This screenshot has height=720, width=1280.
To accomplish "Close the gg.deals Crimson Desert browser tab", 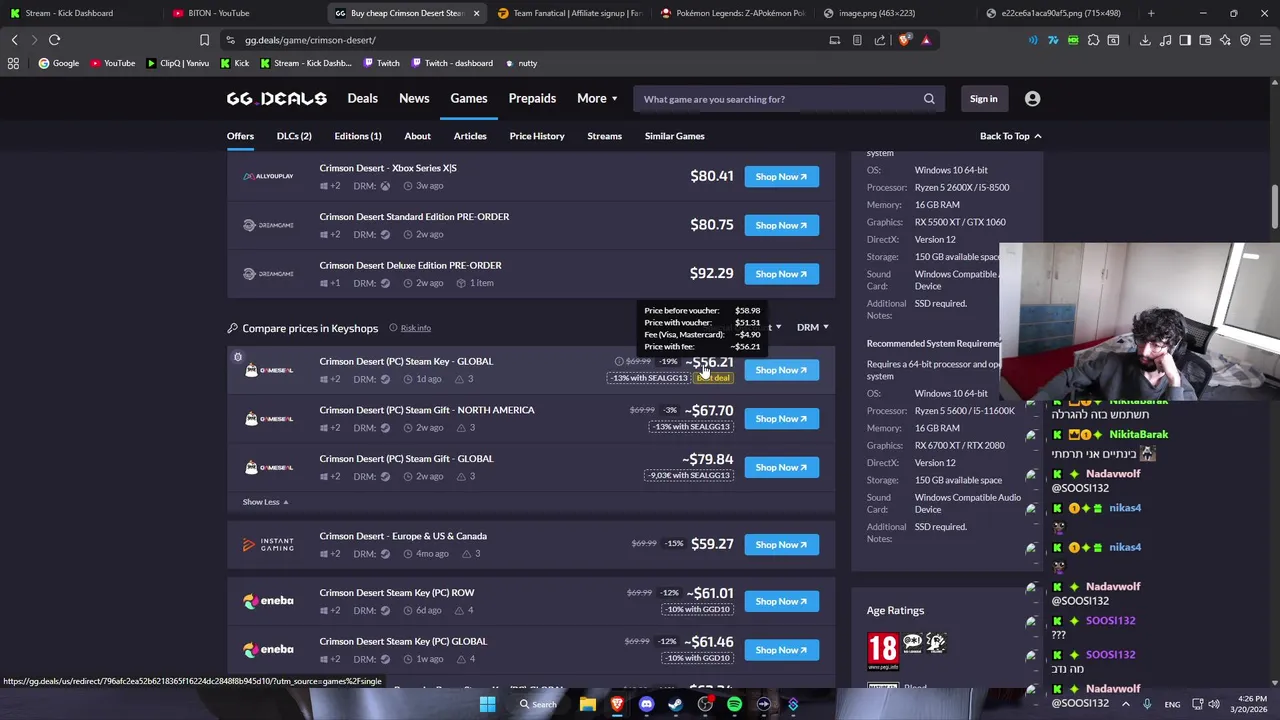I will pos(476,13).
